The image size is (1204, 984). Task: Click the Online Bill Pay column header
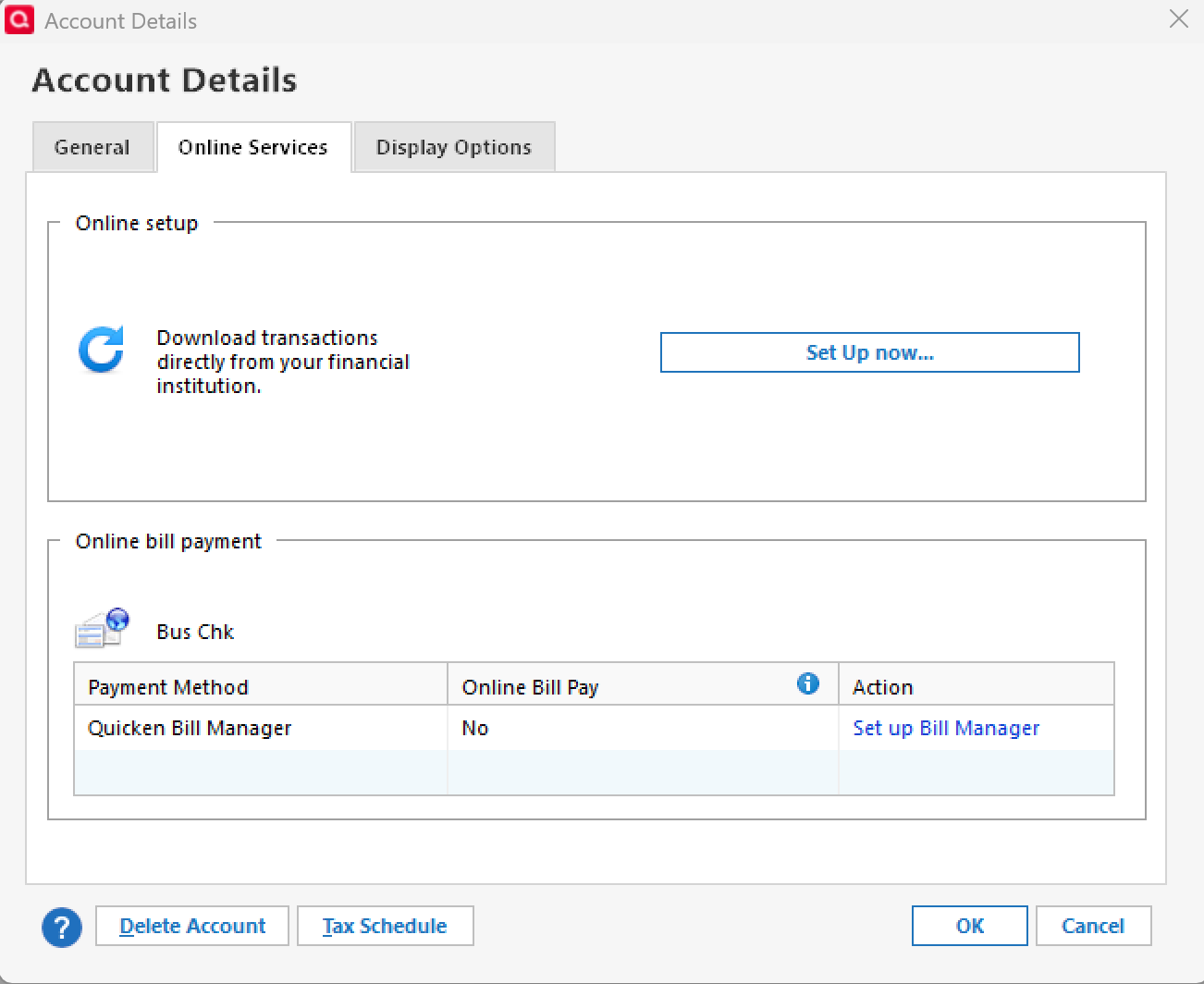pos(531,687)
